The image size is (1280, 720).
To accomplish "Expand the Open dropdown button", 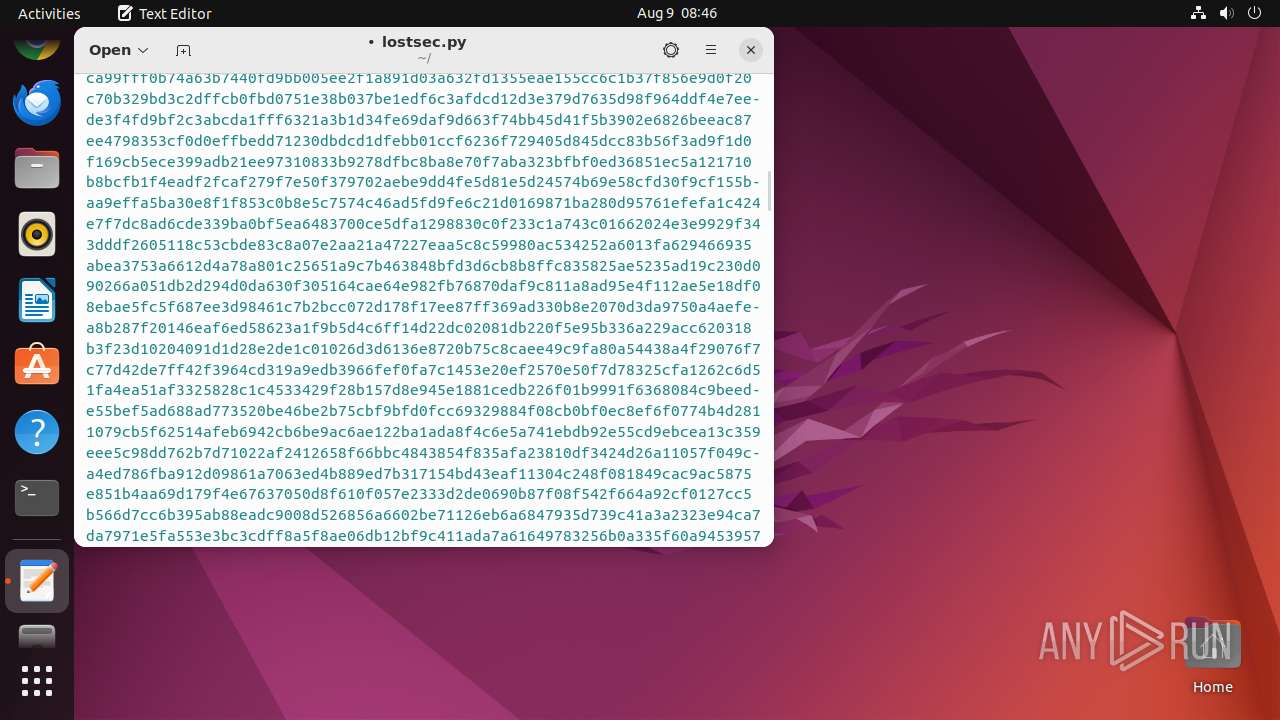I will pyautogui.click(x=119, y=50).
